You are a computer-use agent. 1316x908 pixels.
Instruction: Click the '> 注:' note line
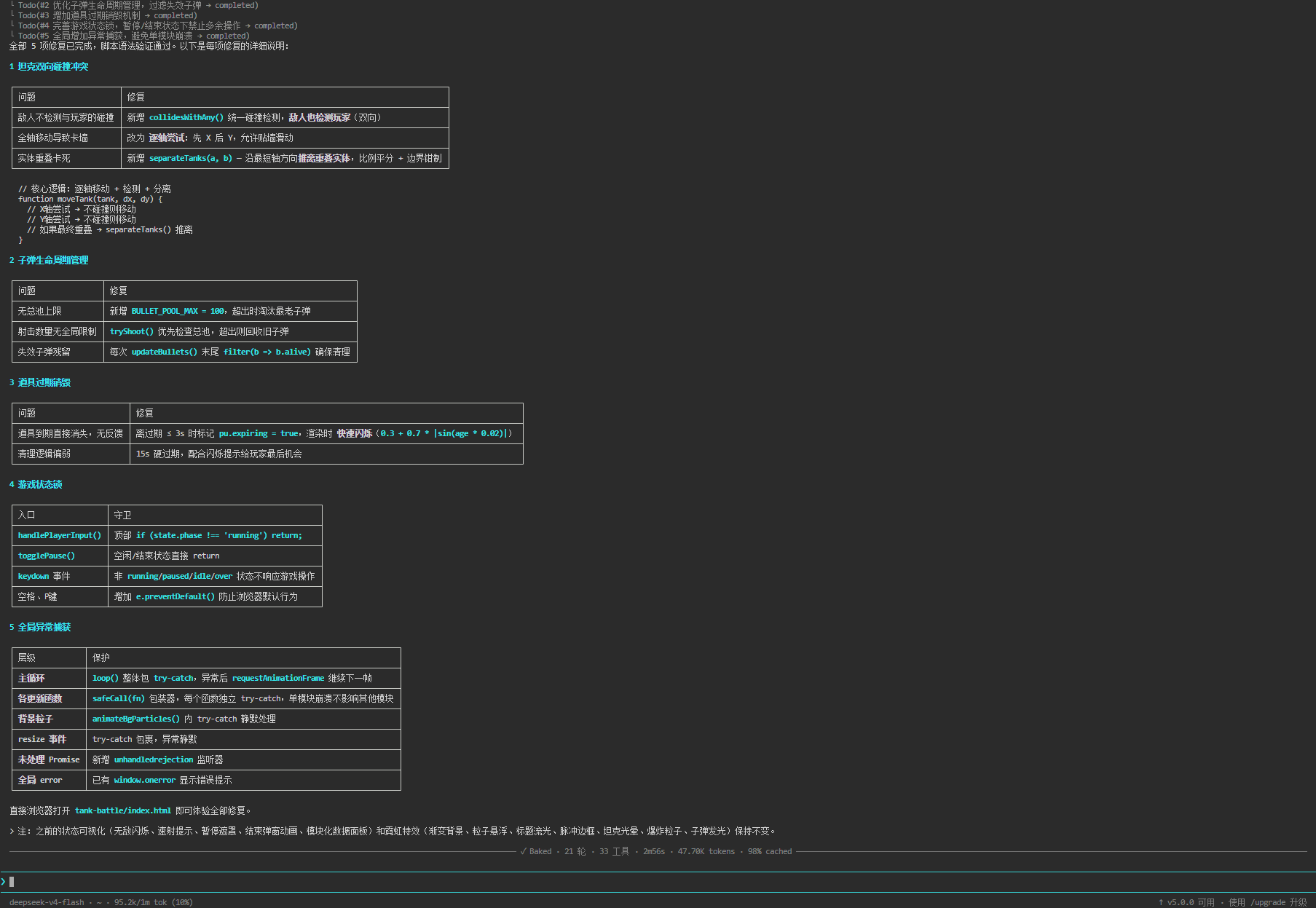pos(393,831)
